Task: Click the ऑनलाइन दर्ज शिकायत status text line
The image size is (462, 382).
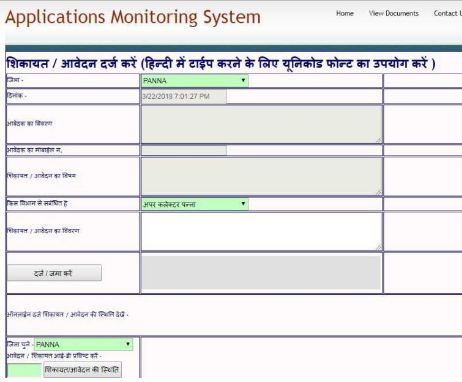Action: pos(67,314)
